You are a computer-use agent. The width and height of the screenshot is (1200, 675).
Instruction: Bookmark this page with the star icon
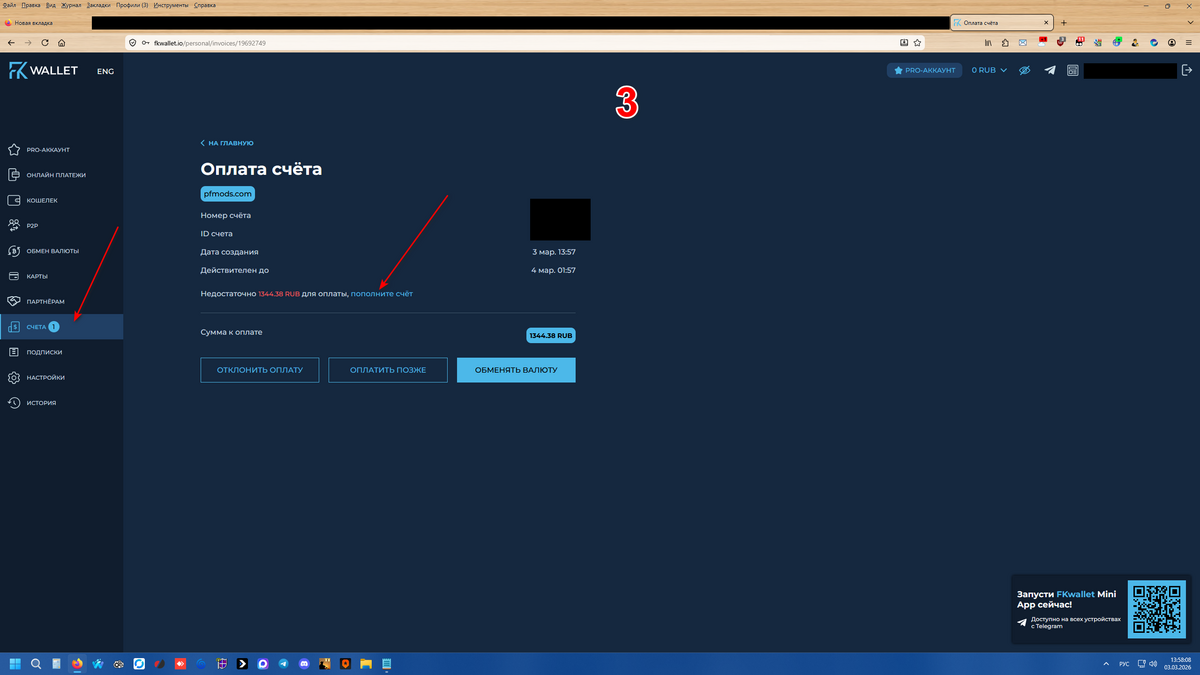[917, 43]
